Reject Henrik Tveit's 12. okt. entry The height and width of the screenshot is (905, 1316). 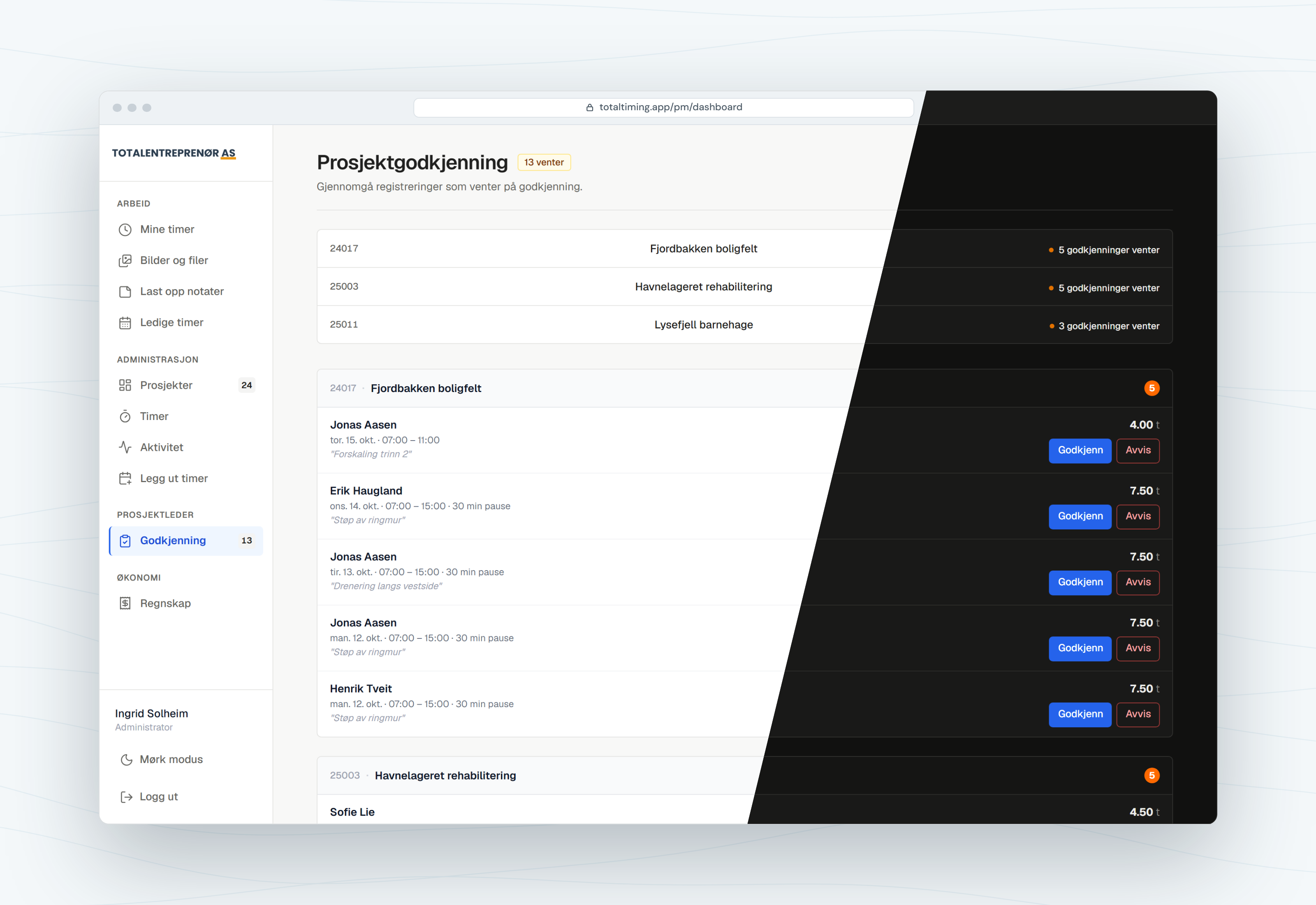point(1138,715)
